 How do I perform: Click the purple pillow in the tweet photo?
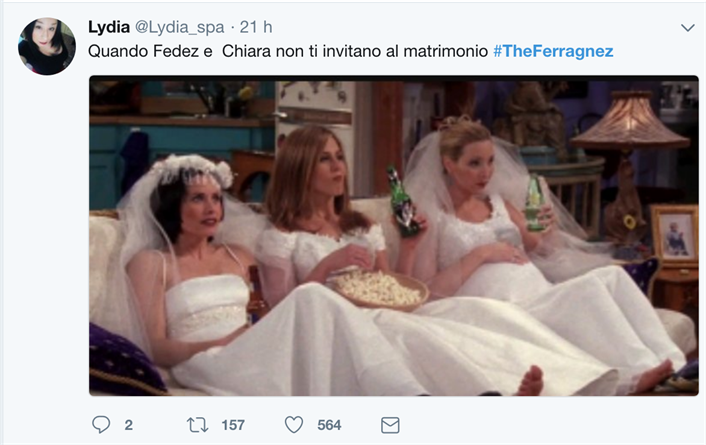pos(125,360)
